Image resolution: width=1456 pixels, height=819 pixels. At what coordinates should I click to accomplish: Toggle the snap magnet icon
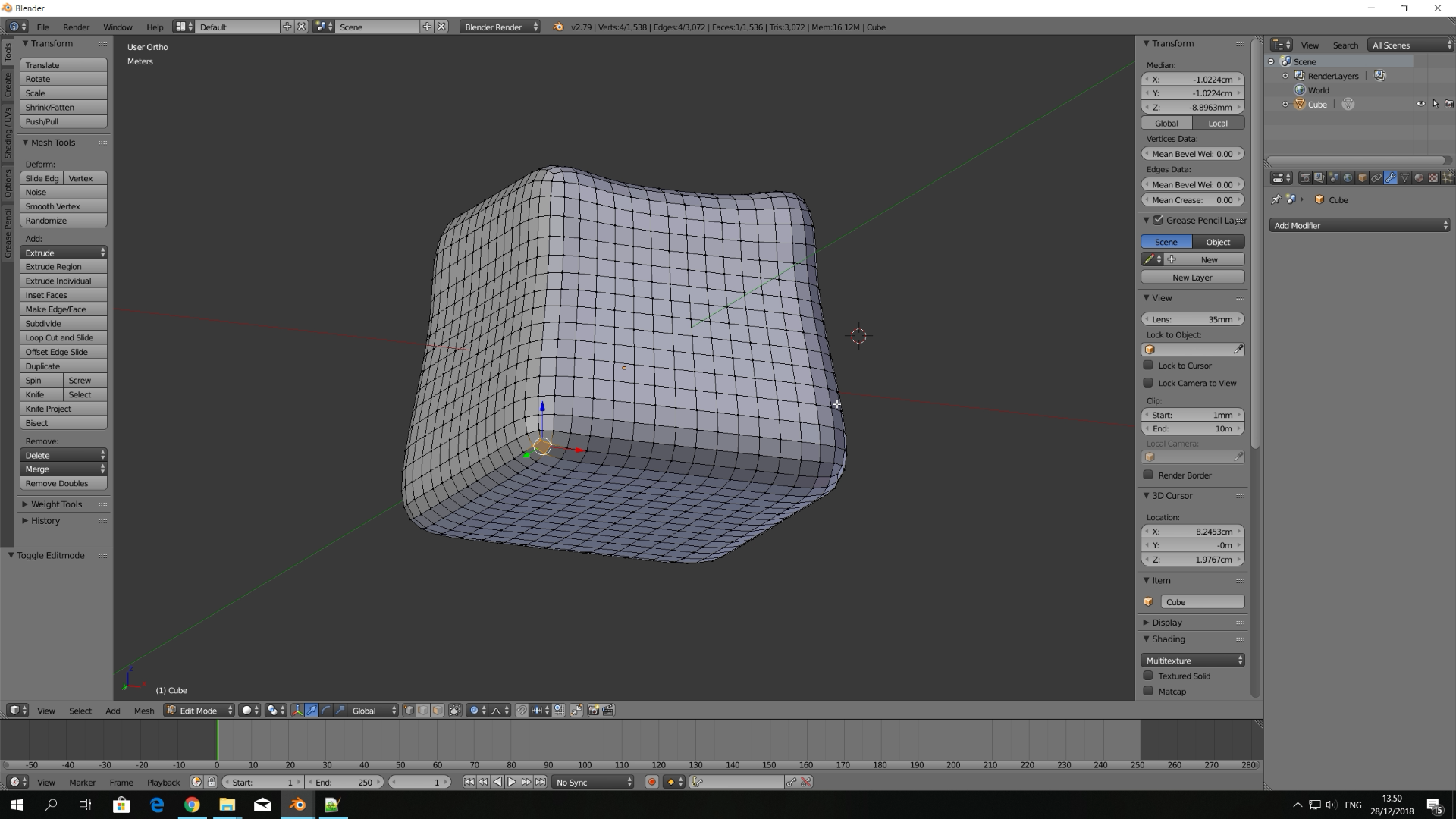pos(522,711)
